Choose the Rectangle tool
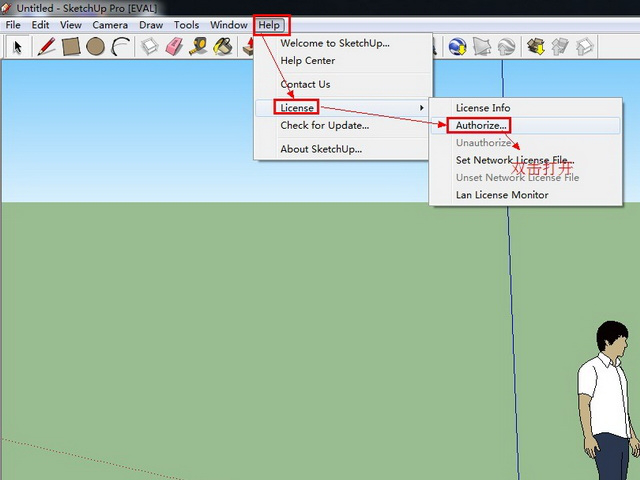This screenshot has width=640, height=499. pos(71,47)
